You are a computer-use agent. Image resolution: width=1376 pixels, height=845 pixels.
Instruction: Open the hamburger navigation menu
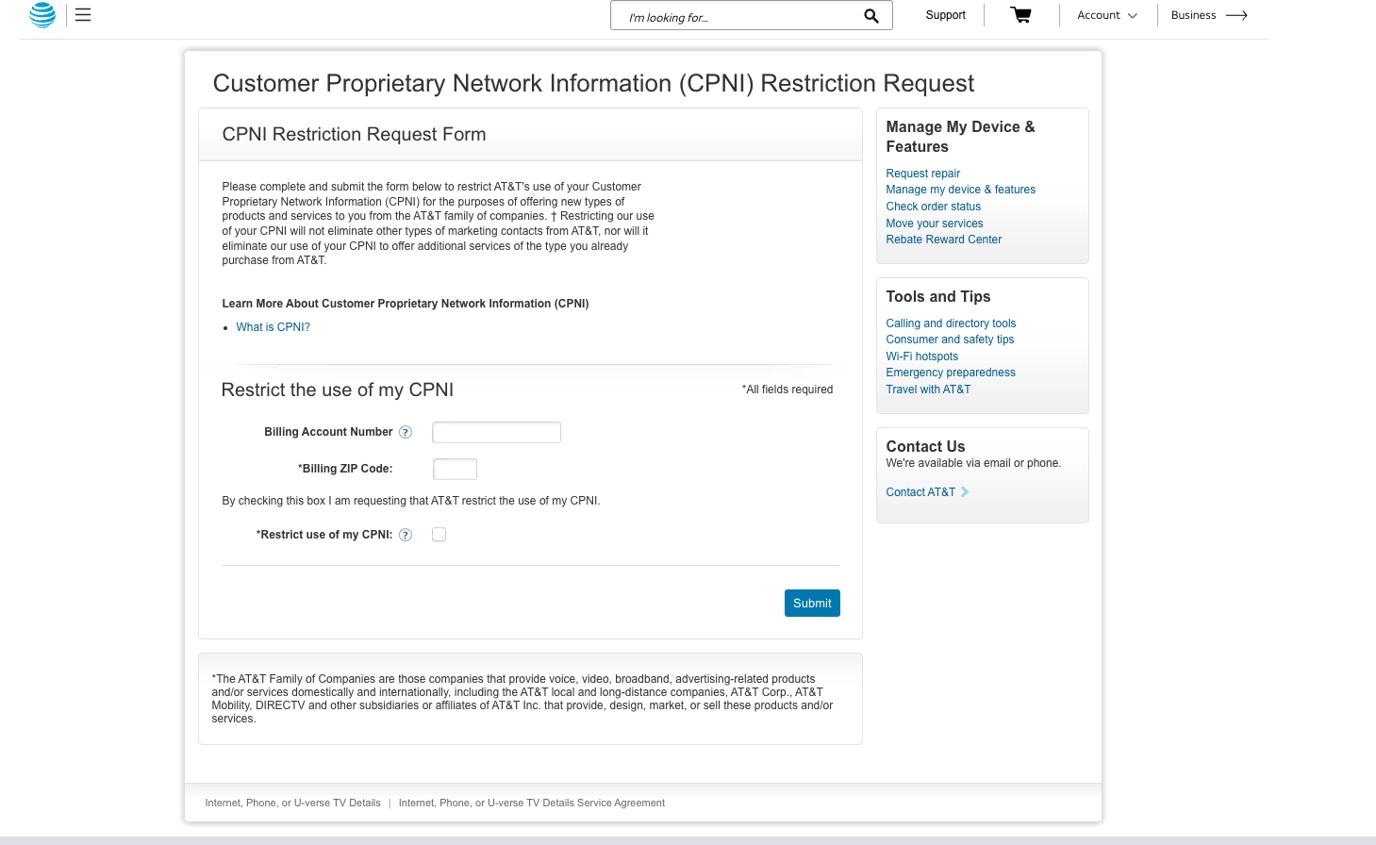coord(83,15)
